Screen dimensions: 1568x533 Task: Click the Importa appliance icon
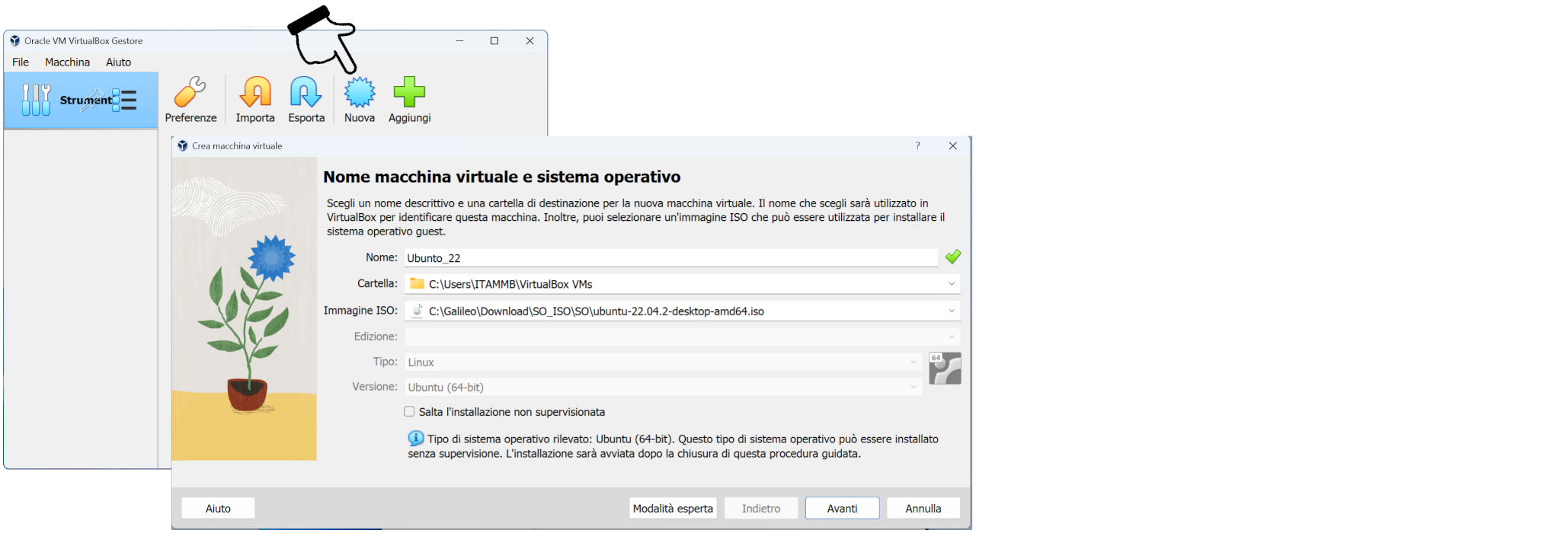click(255, 100)
